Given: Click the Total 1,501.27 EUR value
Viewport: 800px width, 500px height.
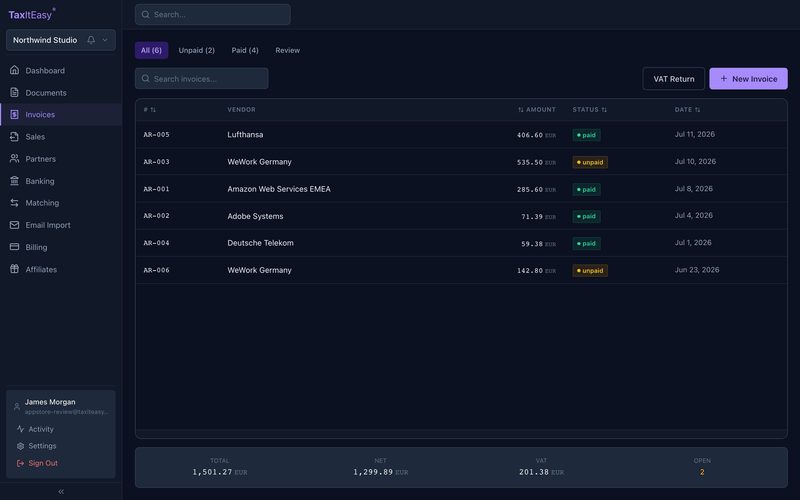Looking at the screenshot, I should (220, 472).
